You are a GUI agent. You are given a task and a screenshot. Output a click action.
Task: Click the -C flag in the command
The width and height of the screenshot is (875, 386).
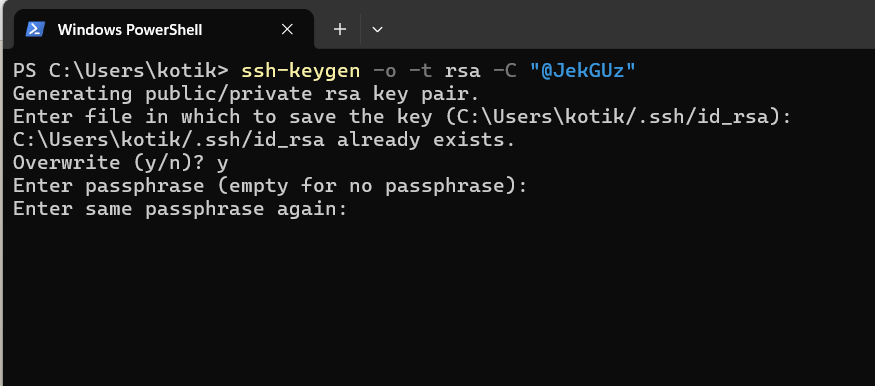[505, 72]
